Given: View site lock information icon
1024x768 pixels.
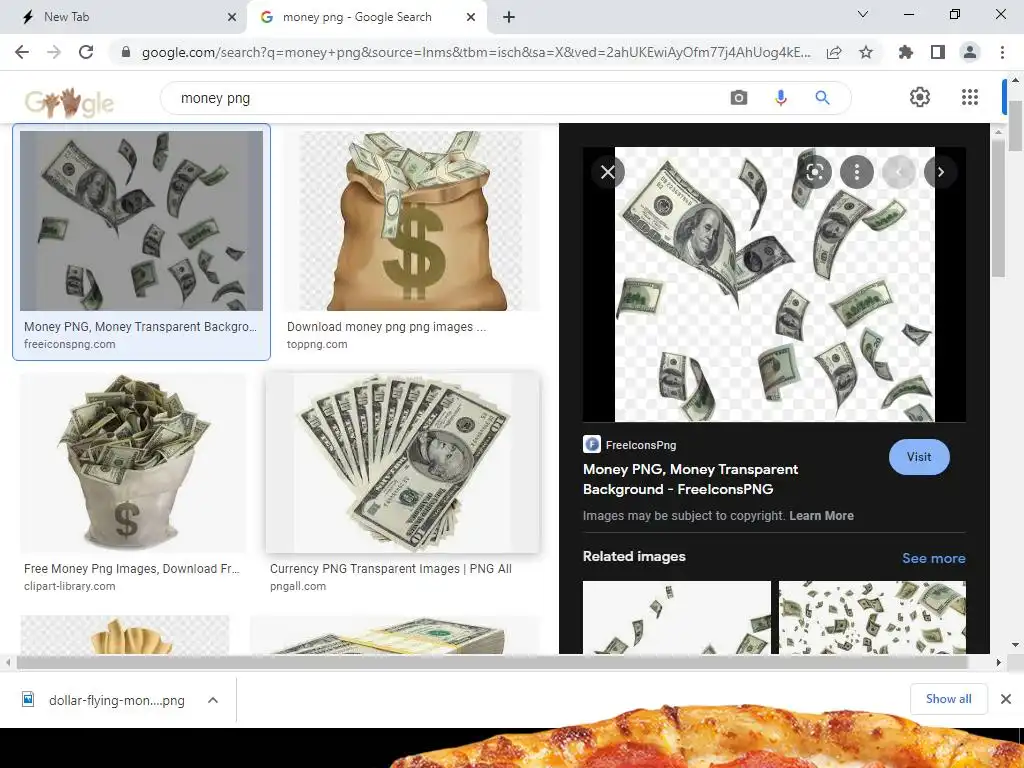Looking at the screenshot, I should (x=126, y=52).
